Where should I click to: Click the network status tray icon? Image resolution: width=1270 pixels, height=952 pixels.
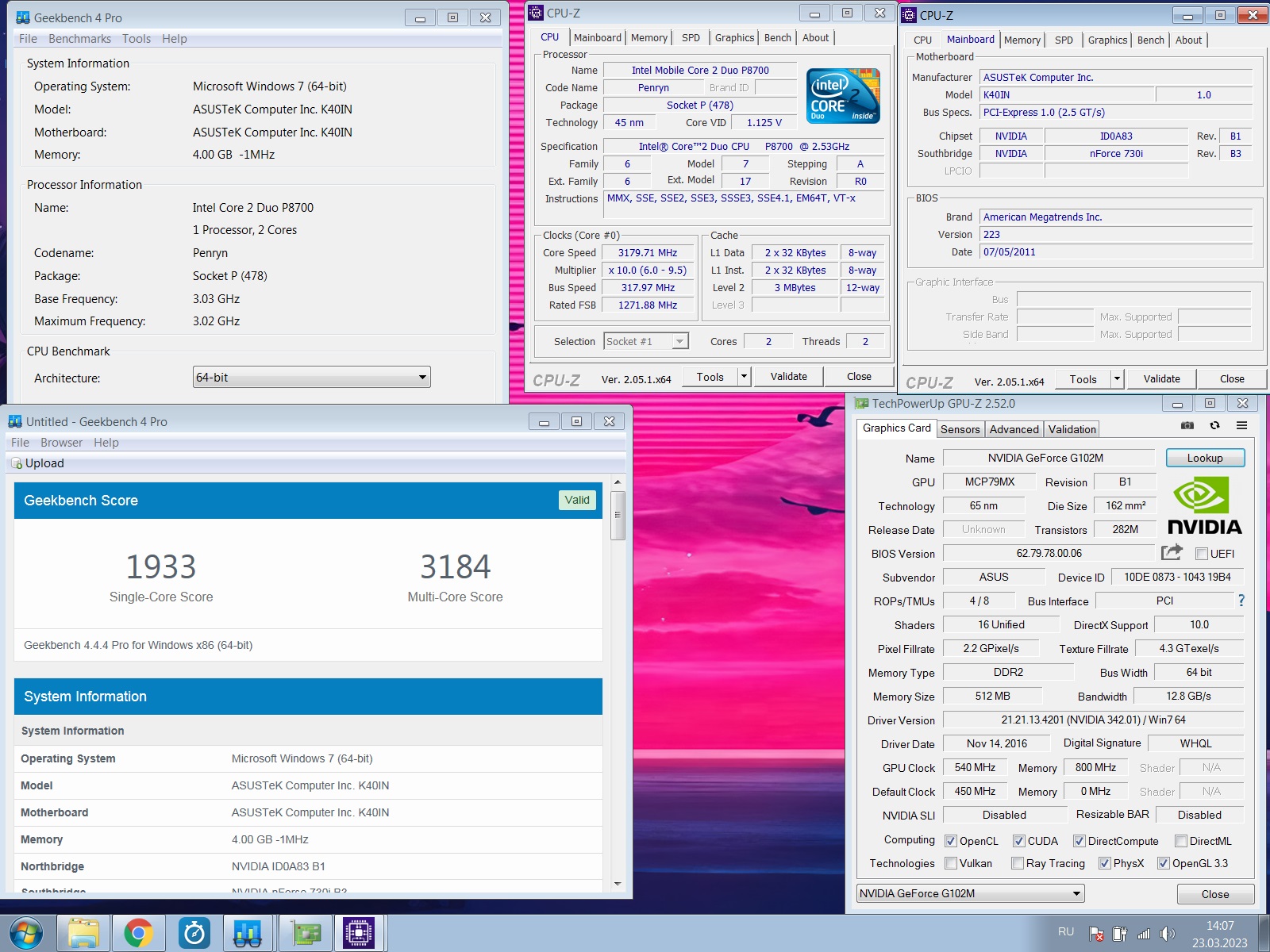(x=1144, y=934)
